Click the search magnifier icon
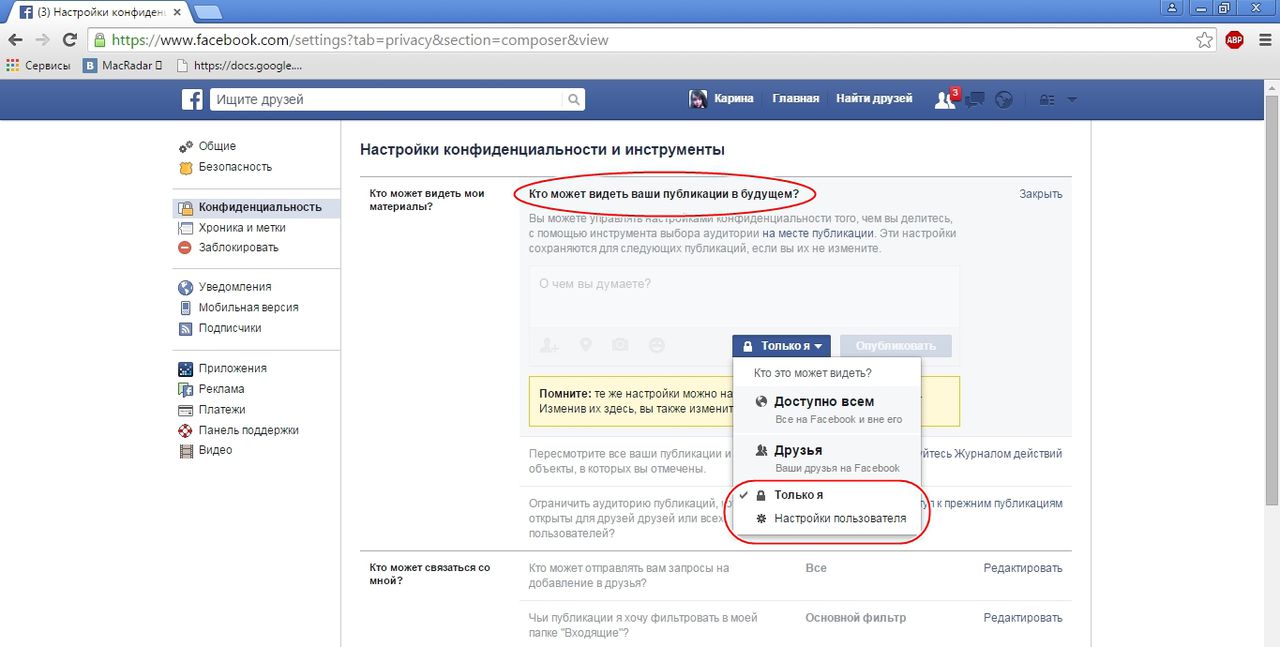Viewport: 1280px width, 647px height. 574,100
